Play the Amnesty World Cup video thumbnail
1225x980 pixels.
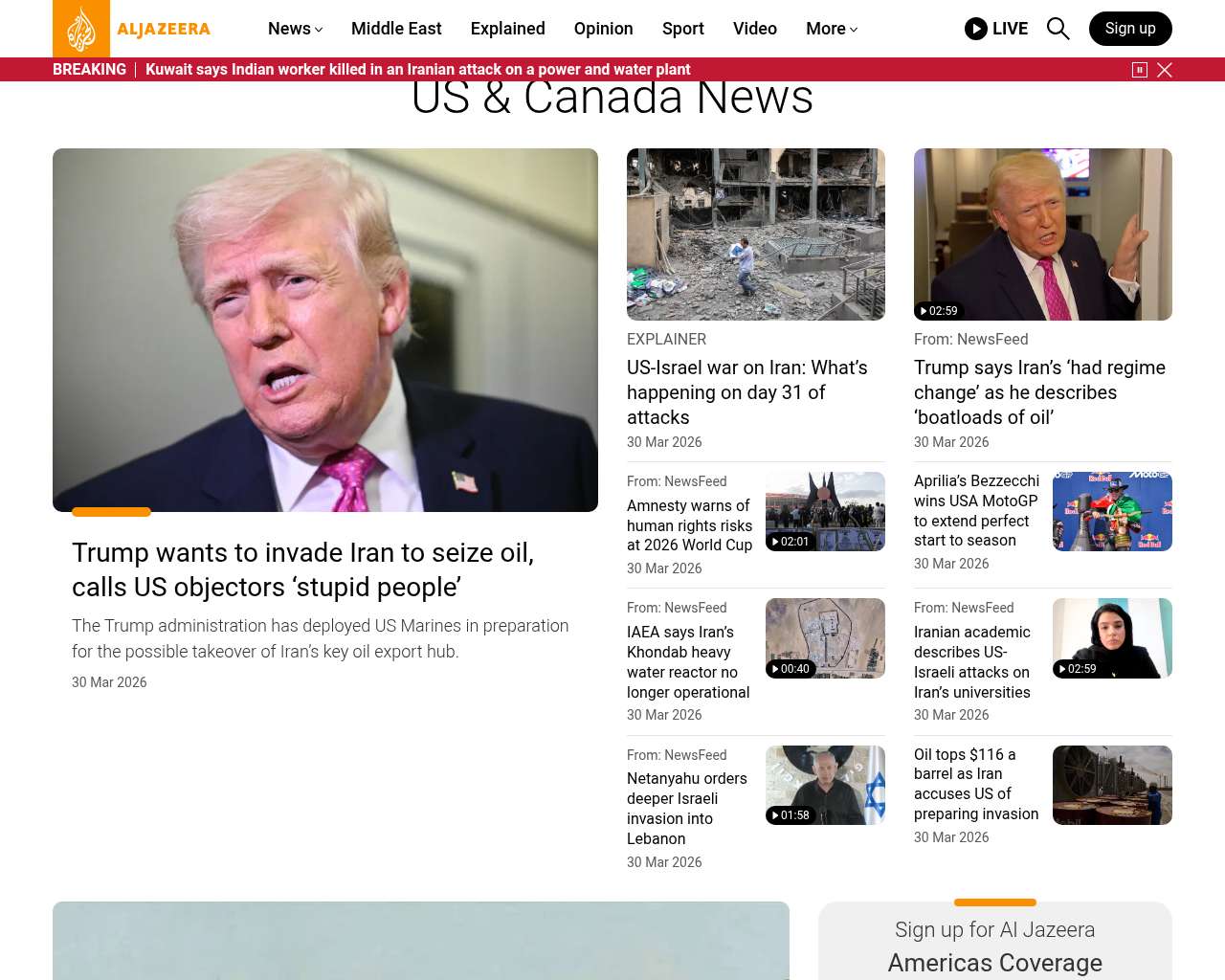pyautogui.click(x=825, y=511)
